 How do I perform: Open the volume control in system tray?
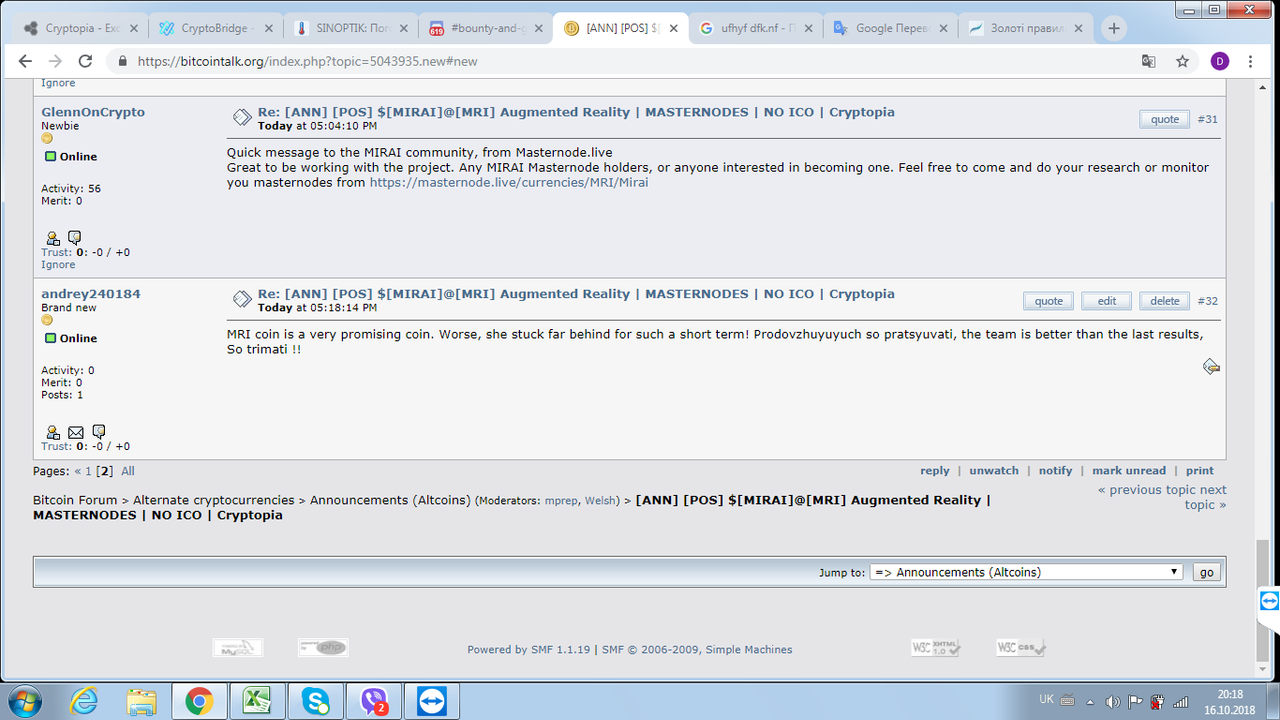tap(1113, 701)
